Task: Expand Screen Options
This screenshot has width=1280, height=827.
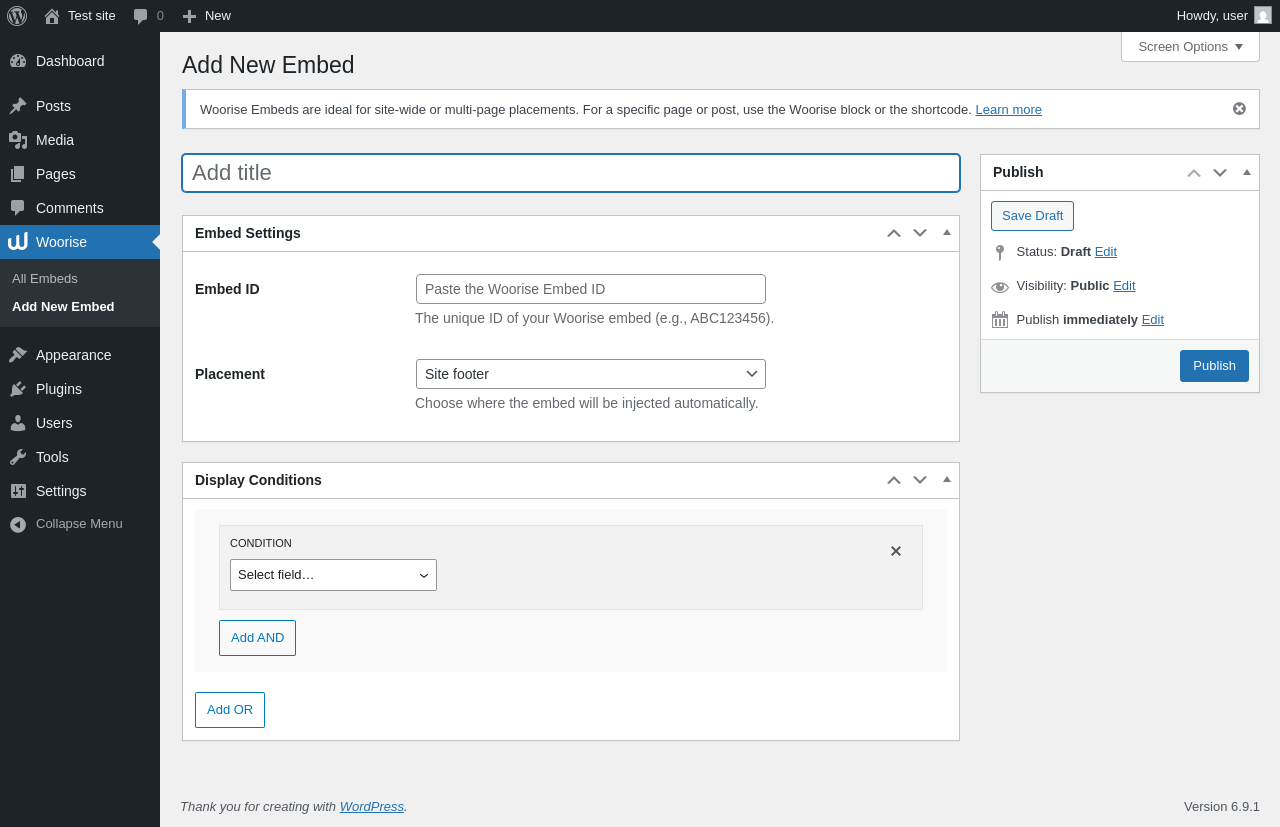Action: [x=1190, y=47]
